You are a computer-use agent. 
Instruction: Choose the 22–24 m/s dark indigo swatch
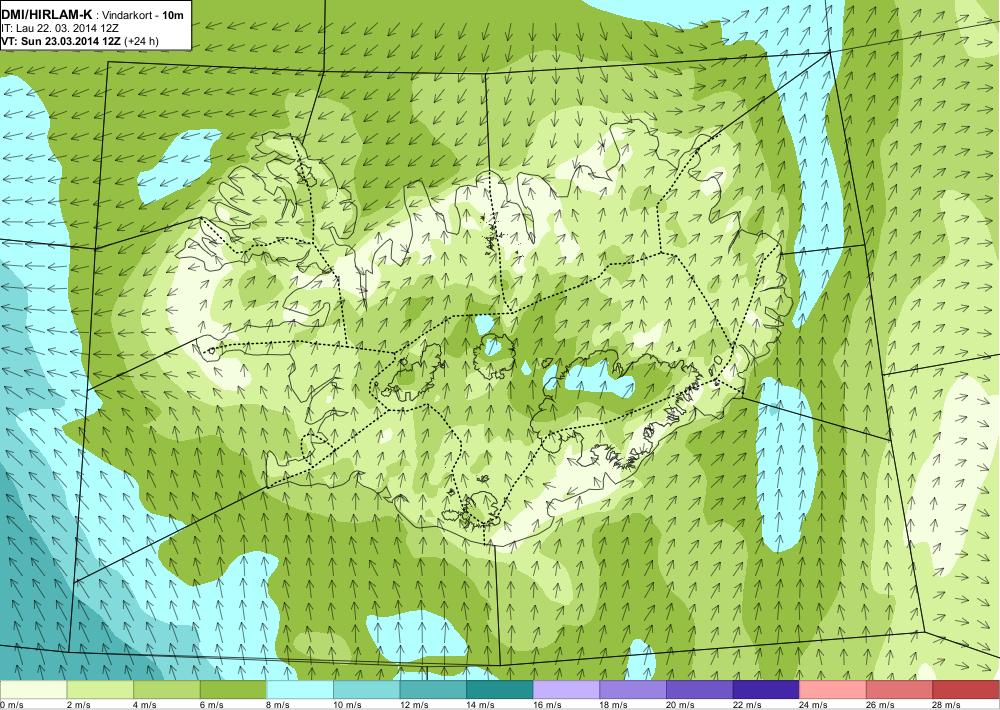point(766,690)
